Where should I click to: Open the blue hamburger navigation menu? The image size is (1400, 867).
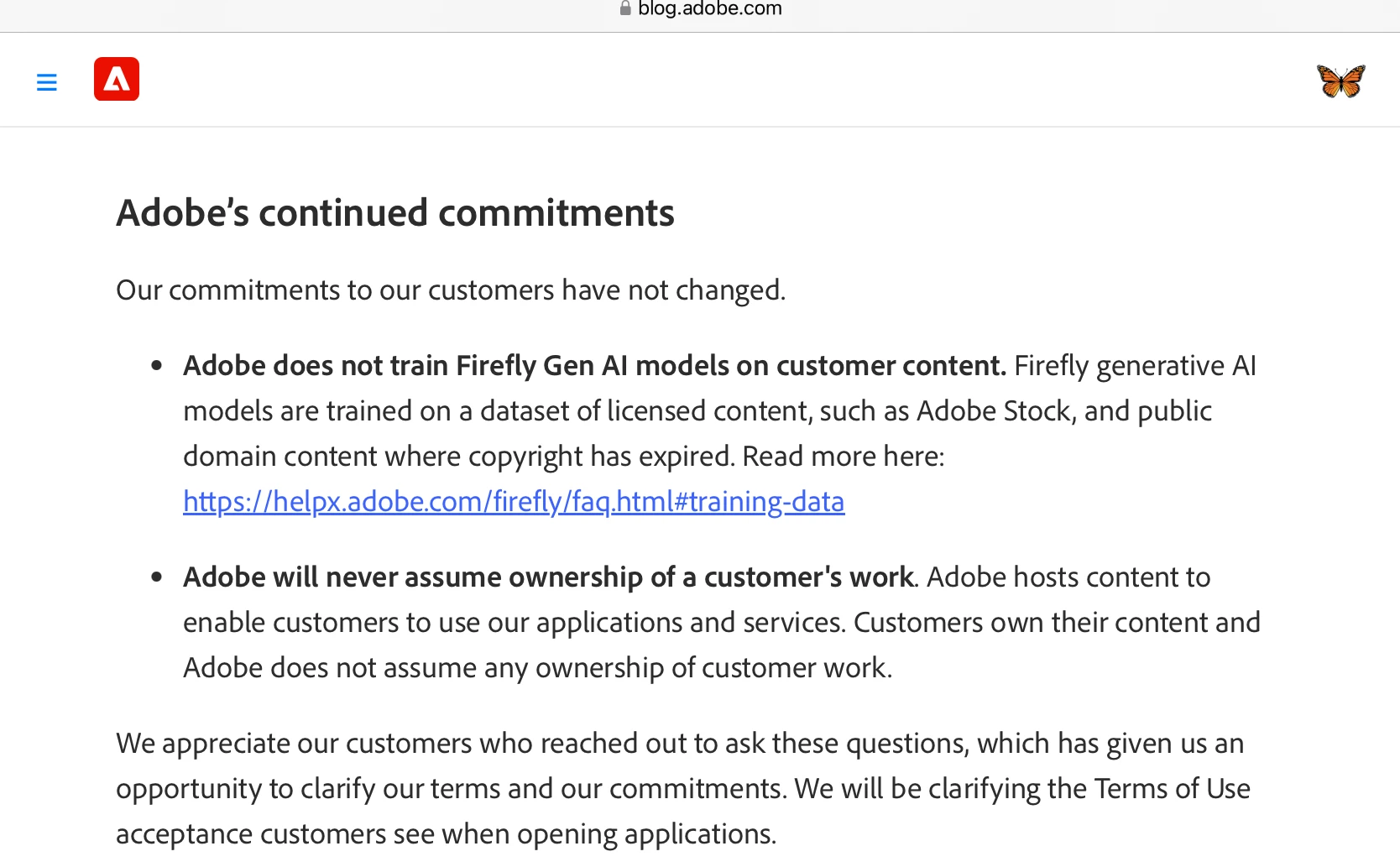pos(47,82)
